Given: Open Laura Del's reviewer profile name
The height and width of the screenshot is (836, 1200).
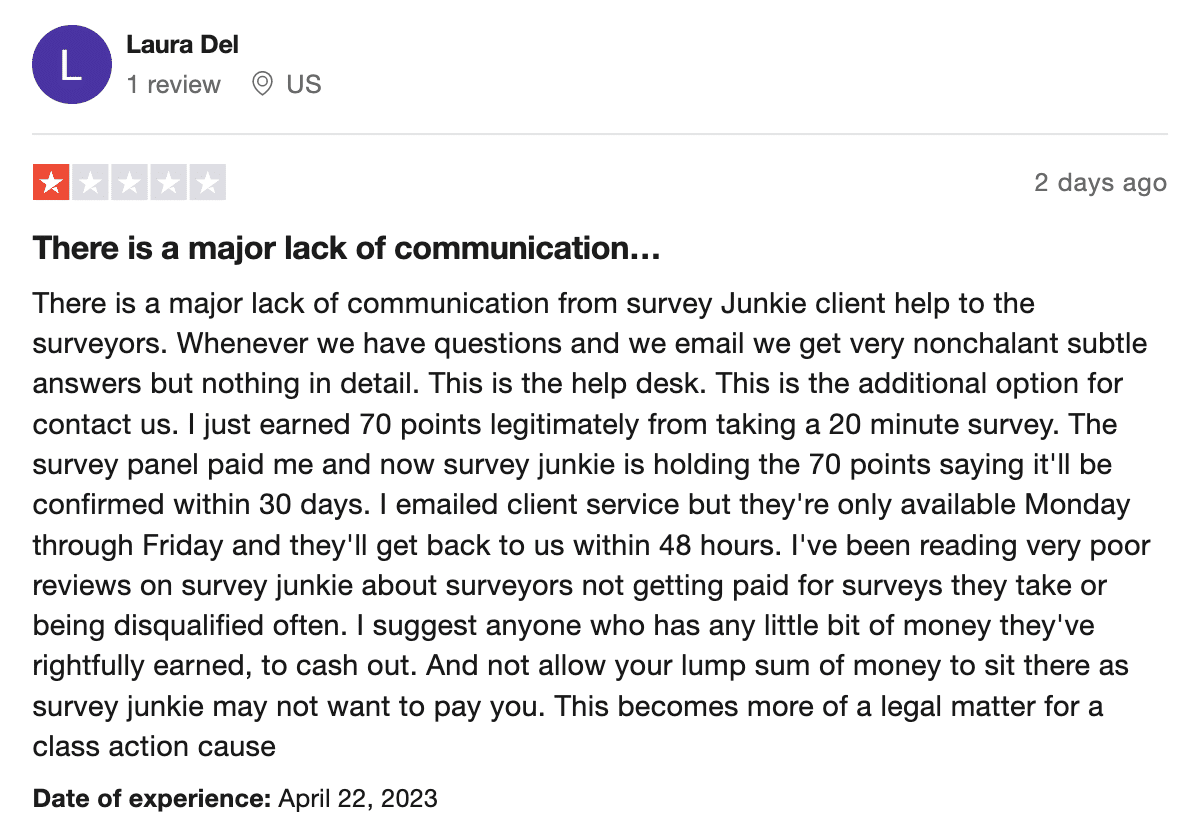Looking at the screenshot, I should (182, 44).
